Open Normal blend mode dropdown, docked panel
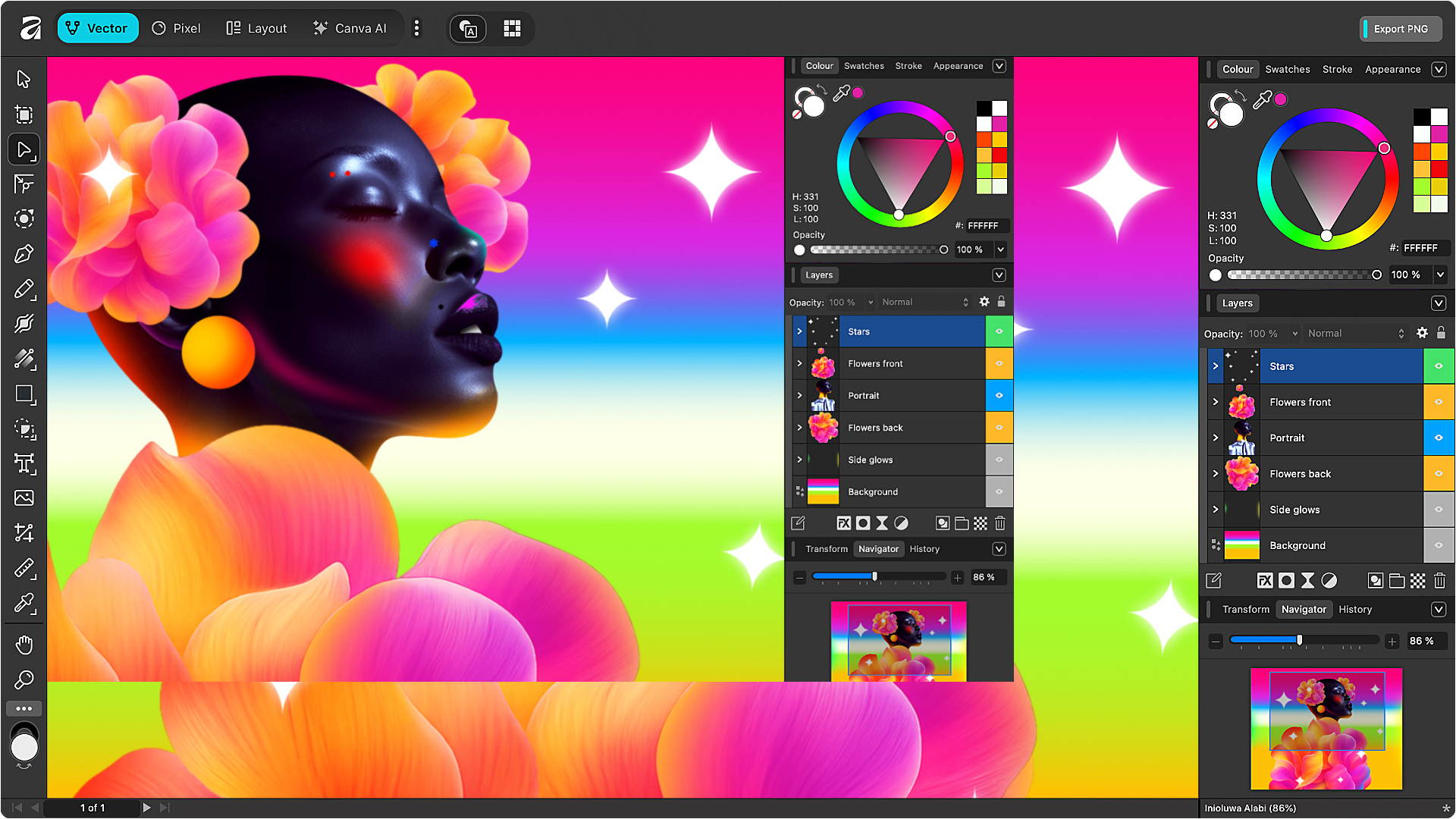The height and width of the screenshot is (819, 1456). tap(1356, 334)
